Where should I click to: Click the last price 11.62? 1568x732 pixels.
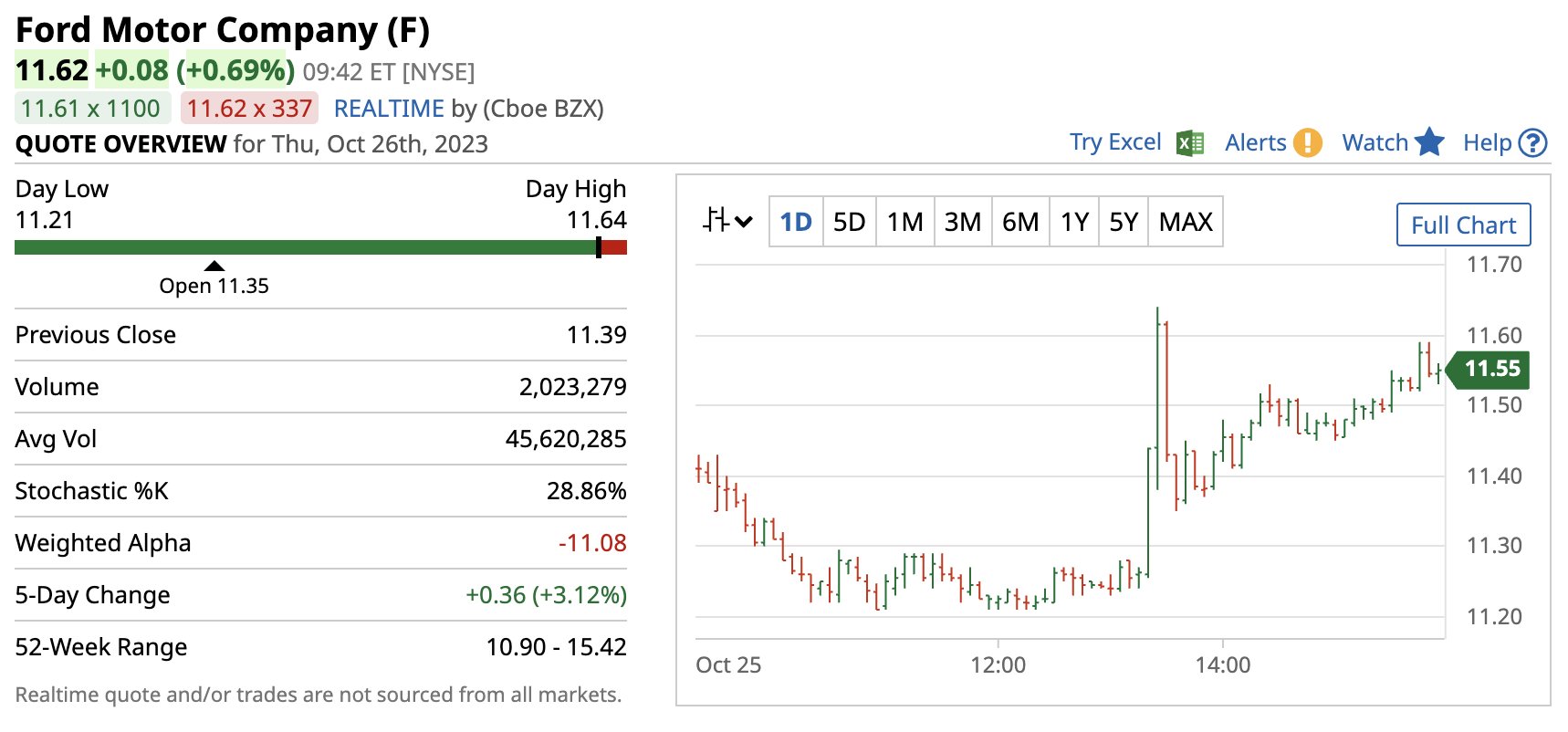(x=52, y=70)
